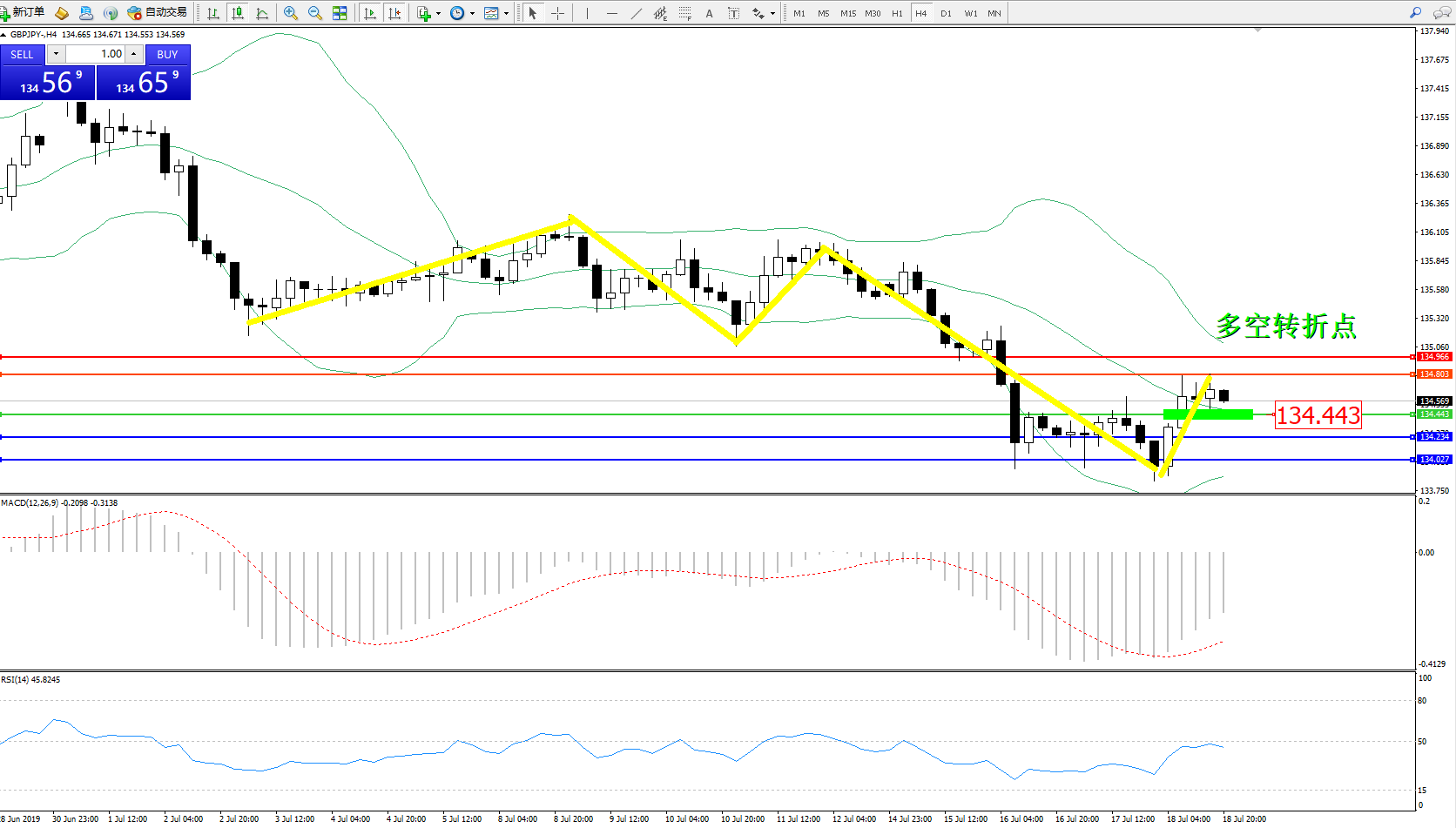The image size is (1456, 828).
Task: Select the text label tool (A)
Action: click(709, 13)
